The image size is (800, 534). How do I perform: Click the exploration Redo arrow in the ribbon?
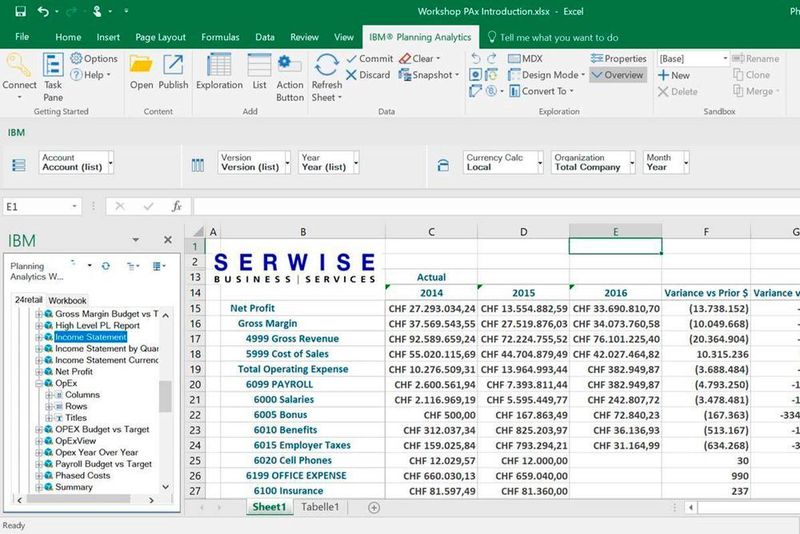click(x=492, y=59)
